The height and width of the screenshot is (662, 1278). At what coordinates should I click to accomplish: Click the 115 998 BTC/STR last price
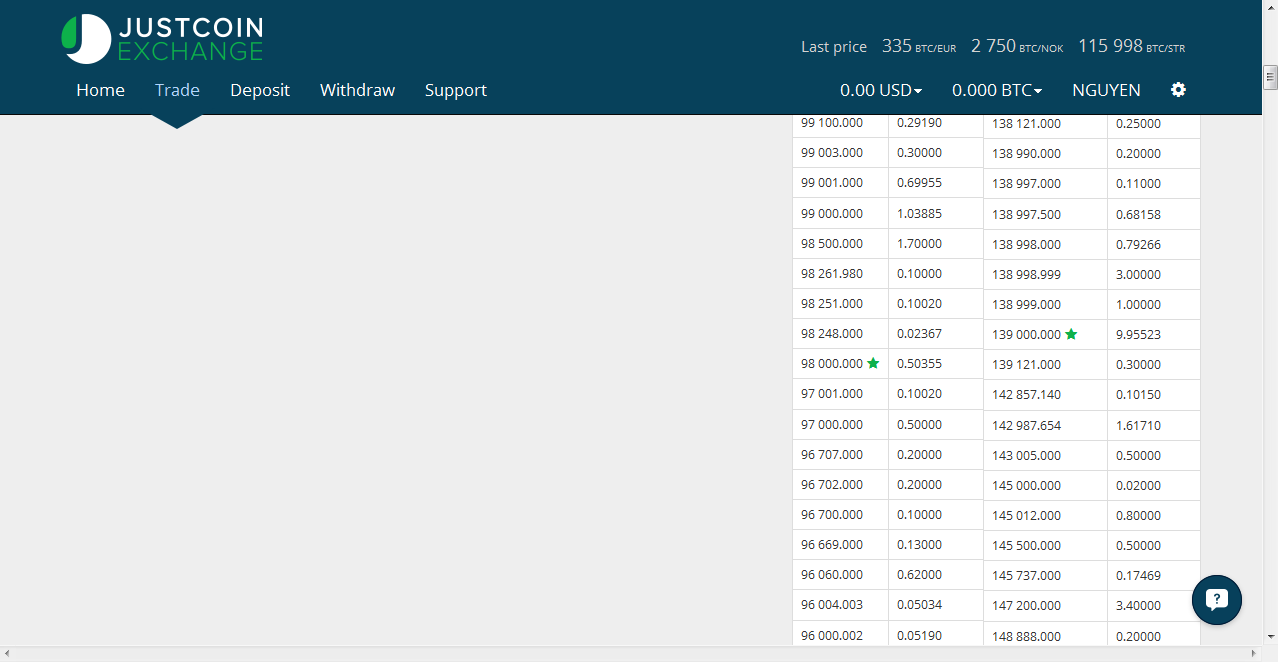[1132, 46]
